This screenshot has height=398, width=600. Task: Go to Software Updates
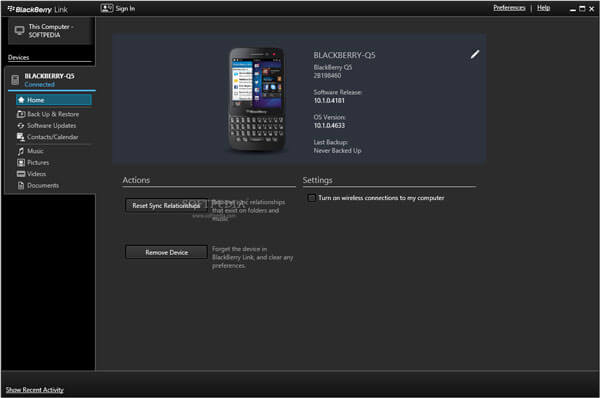point(47,126)
